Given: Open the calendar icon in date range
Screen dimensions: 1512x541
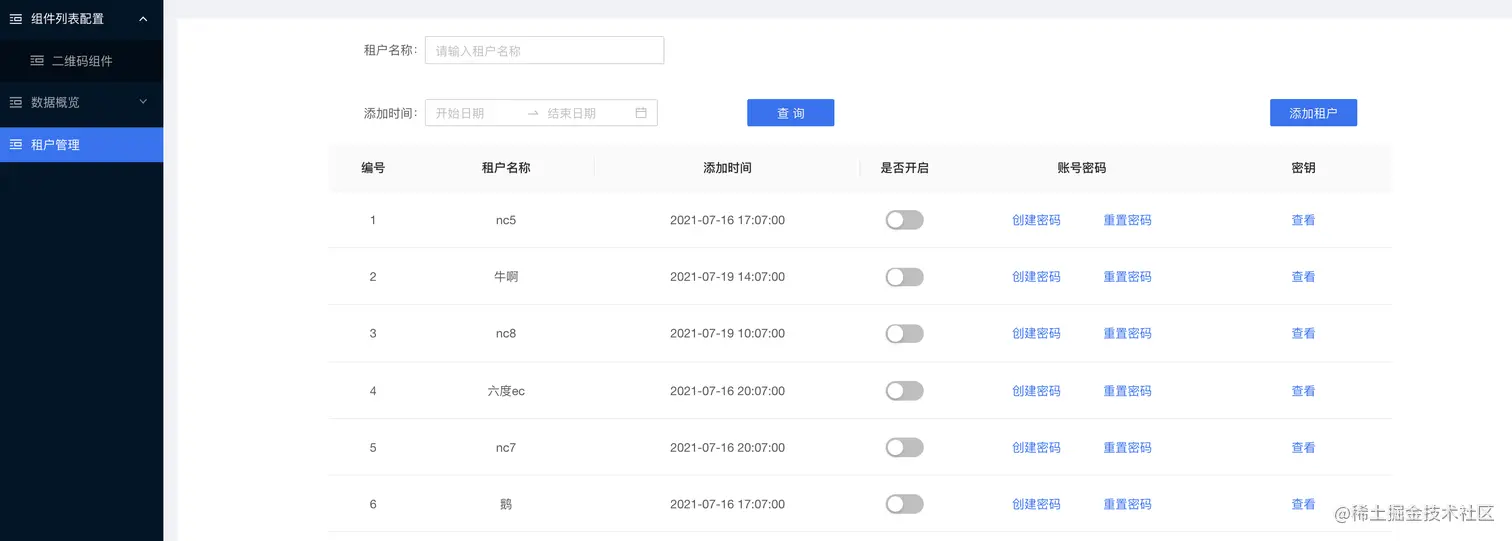Looking at the screenshot, I should (641, 113).
